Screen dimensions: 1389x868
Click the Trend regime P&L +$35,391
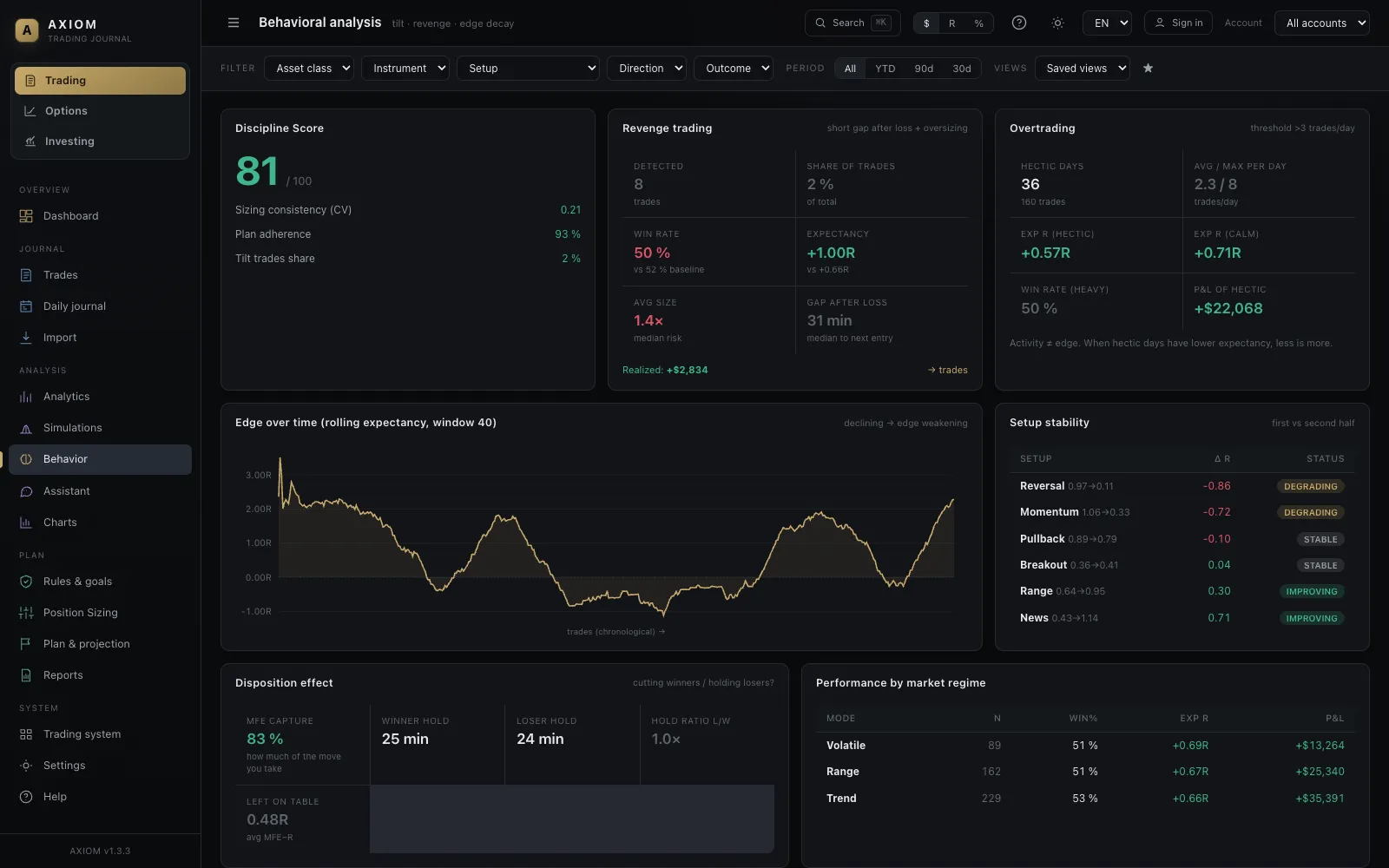[x=1320, y=799]
